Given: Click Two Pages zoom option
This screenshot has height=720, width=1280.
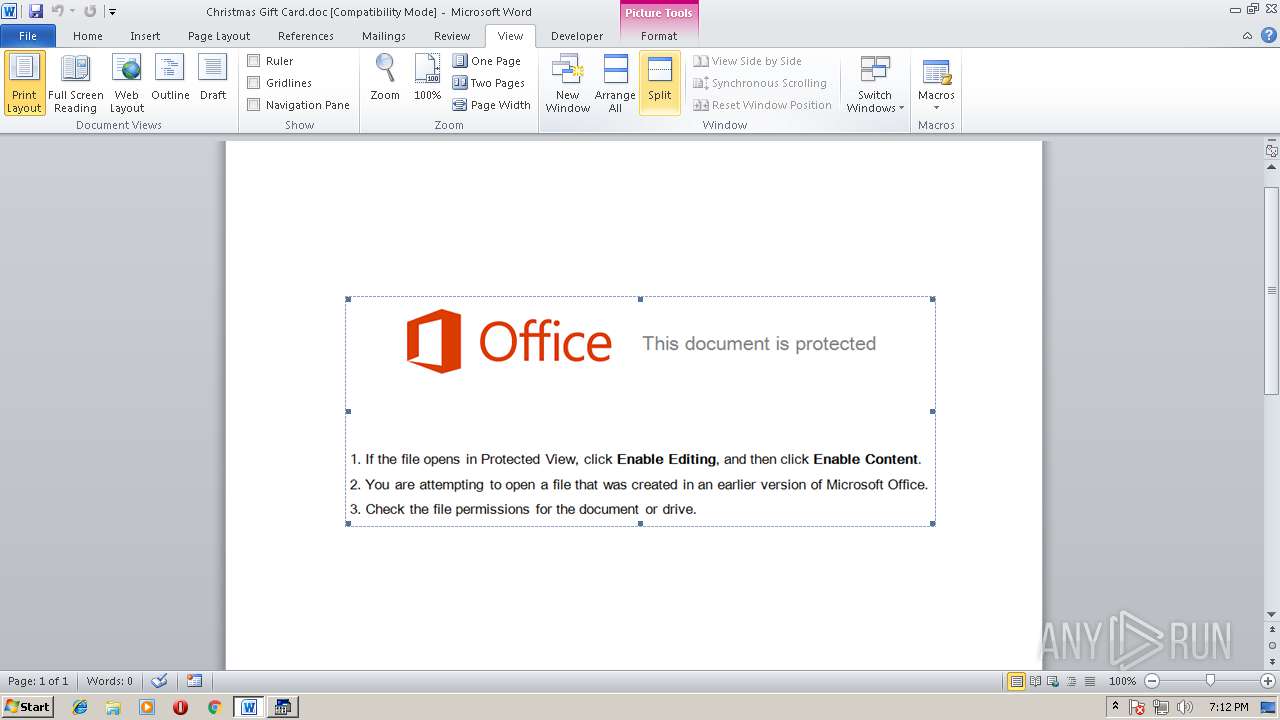Looking at the screenshot, I should [x=489, y=83].
